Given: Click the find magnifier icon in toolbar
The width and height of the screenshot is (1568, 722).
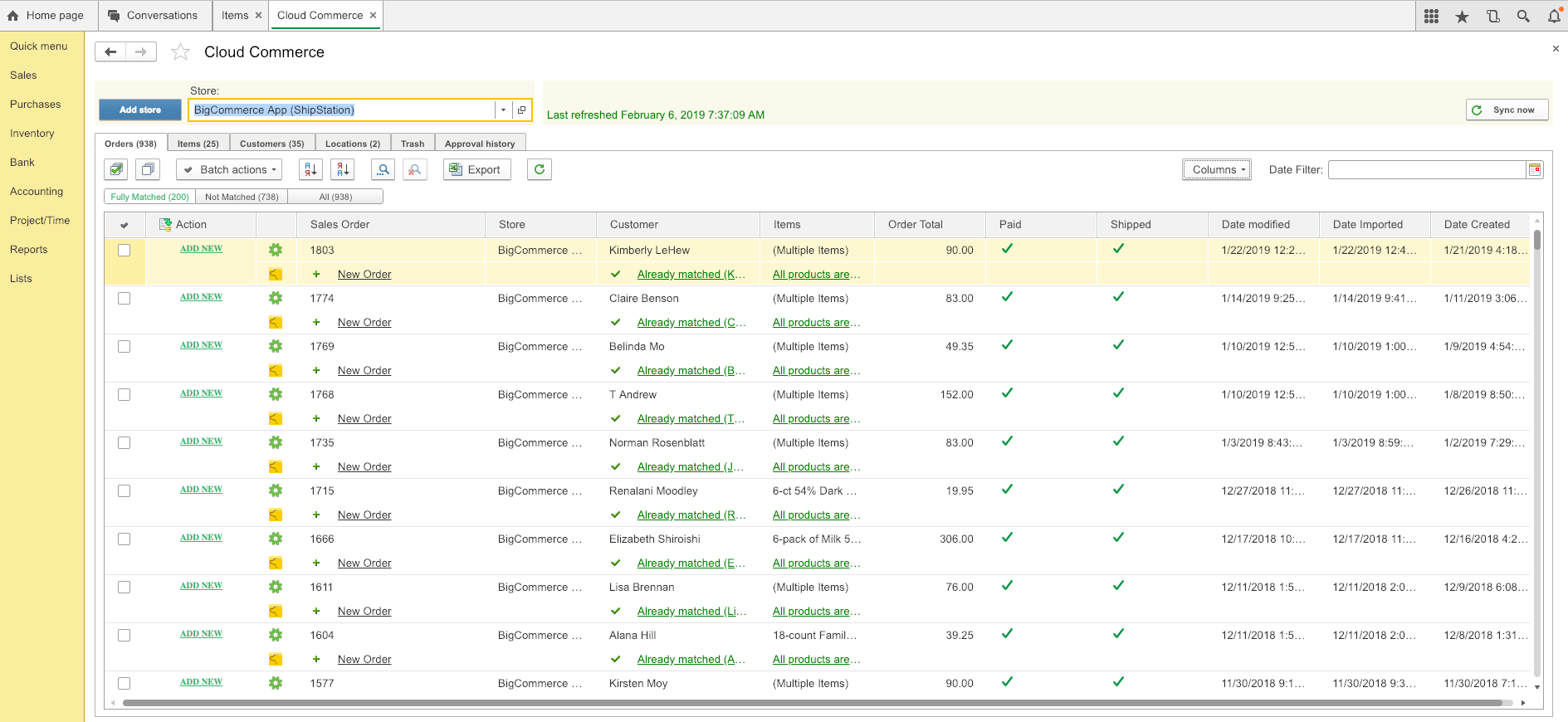Looking at the screenshot, I should click(383, 169).
